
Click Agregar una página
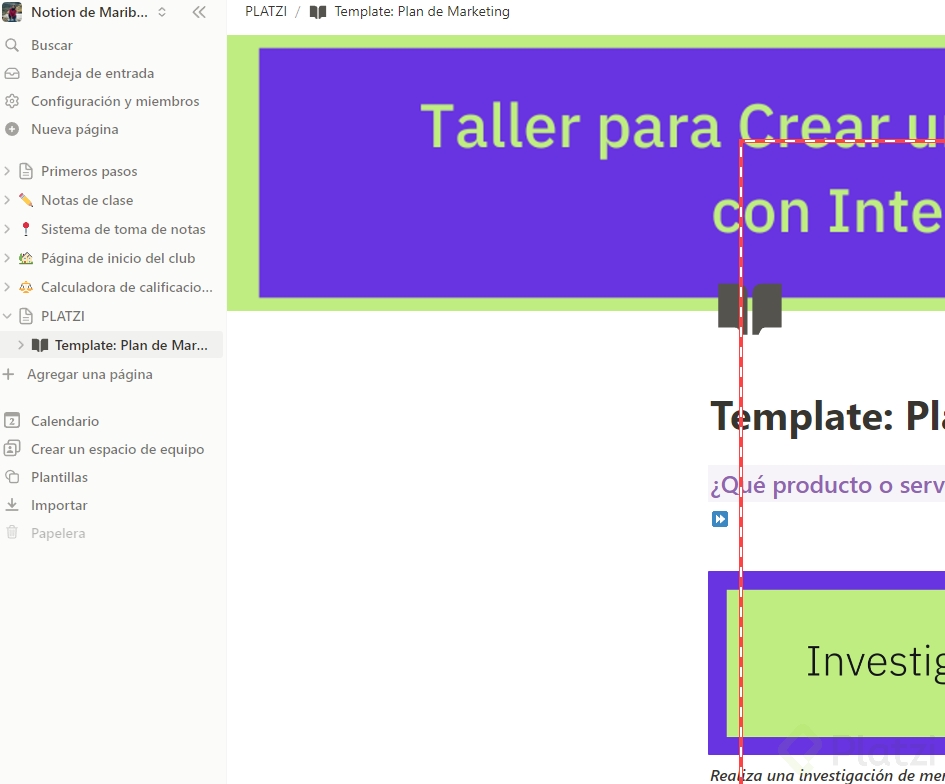(90, 374)
